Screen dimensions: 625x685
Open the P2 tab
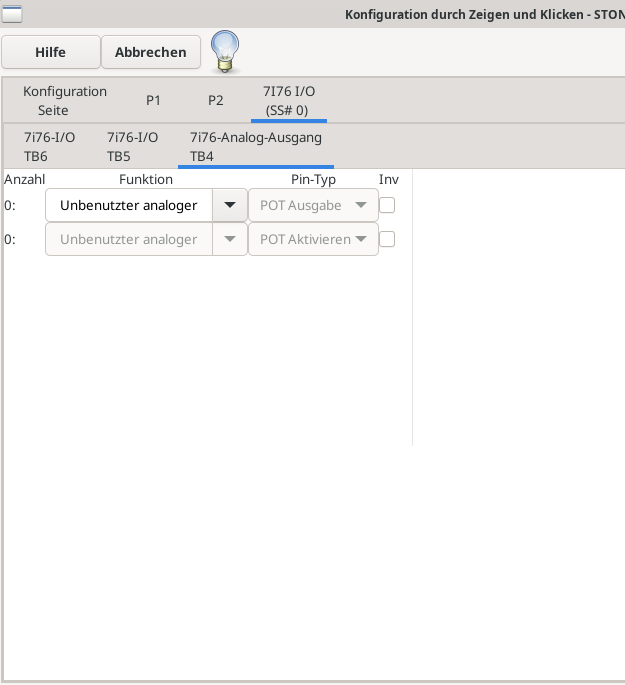coord(215,100)
